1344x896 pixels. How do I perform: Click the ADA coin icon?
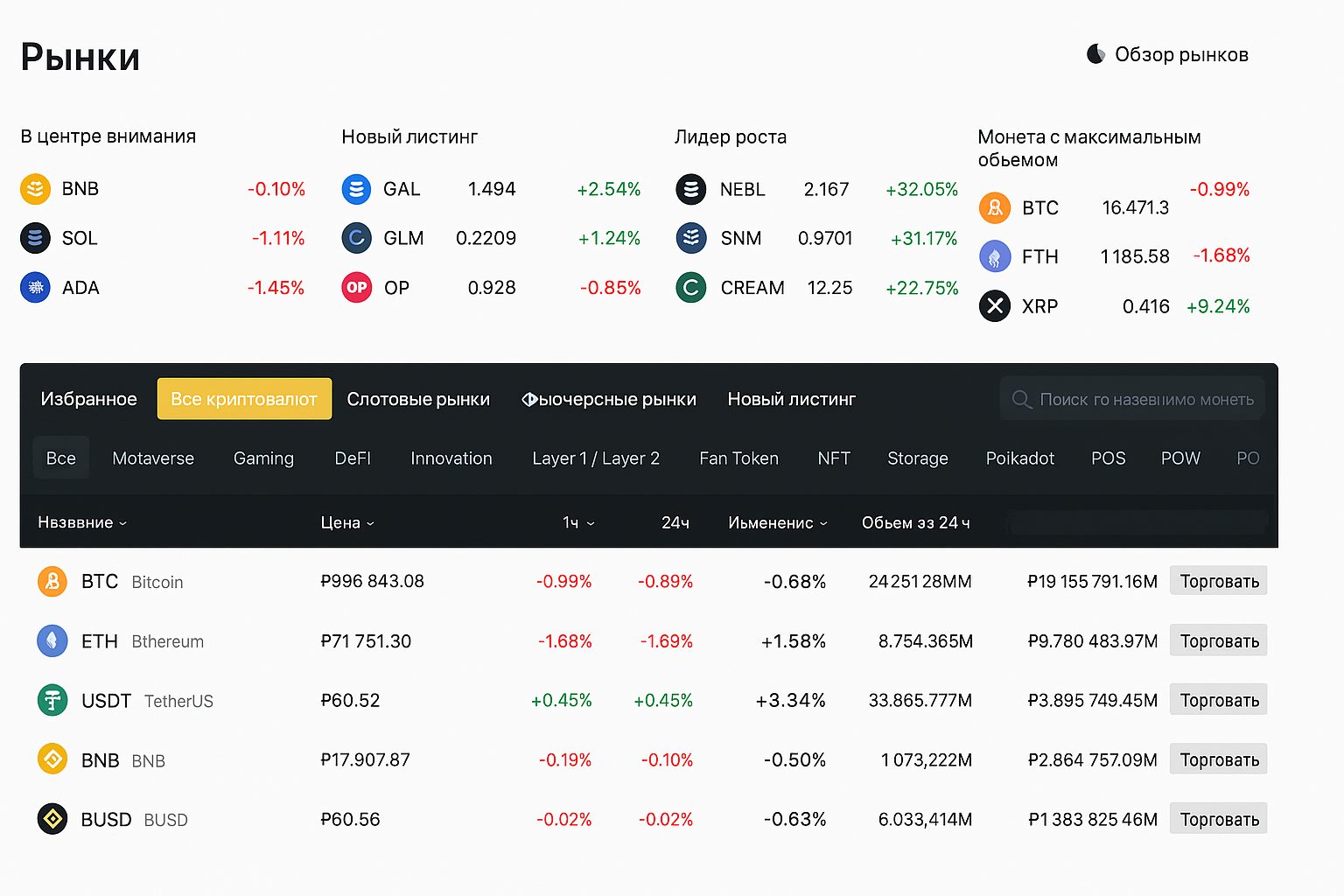35,287
